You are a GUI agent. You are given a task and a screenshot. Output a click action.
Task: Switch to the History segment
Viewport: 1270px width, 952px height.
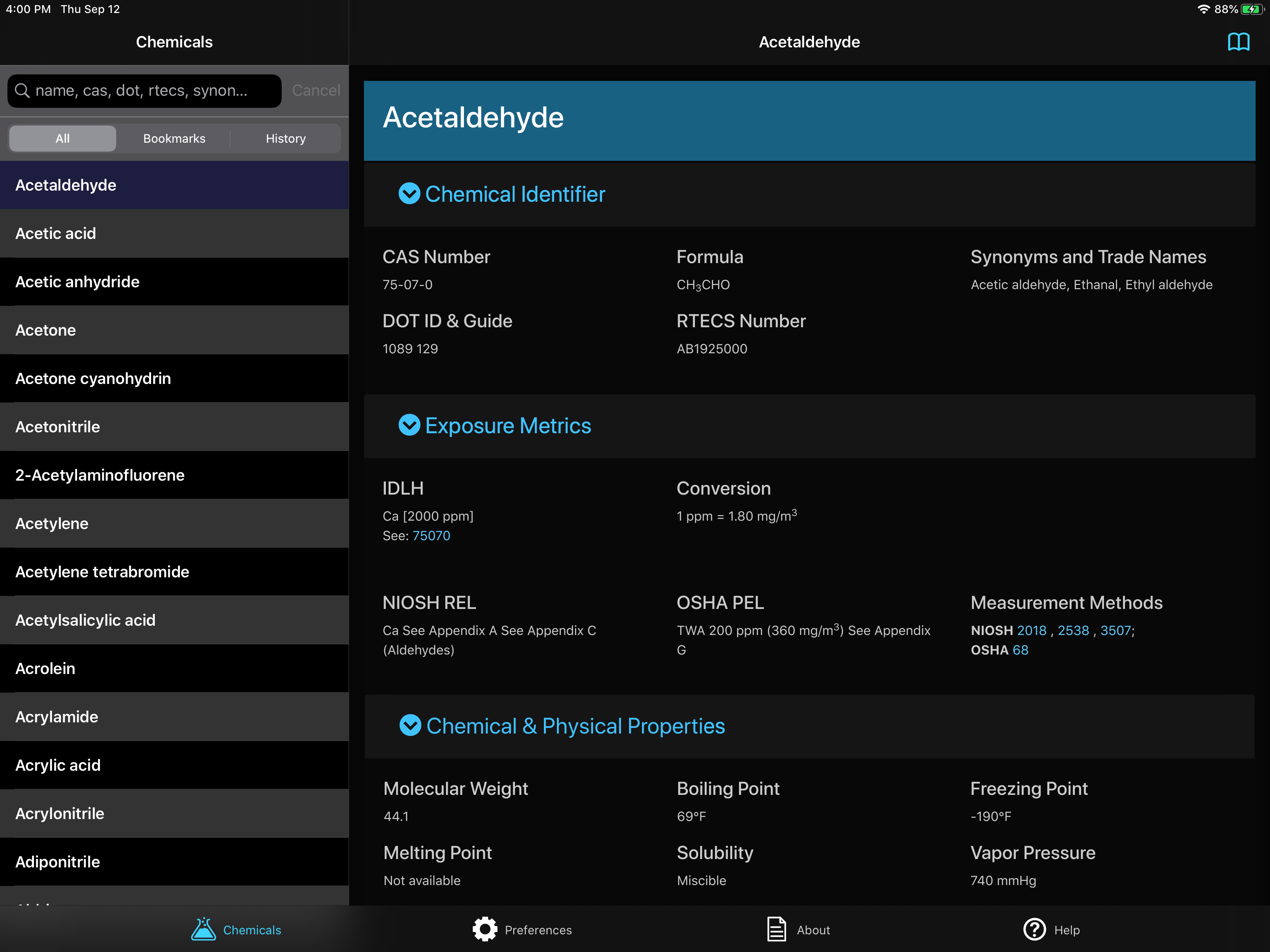click(x=285, y=139)
